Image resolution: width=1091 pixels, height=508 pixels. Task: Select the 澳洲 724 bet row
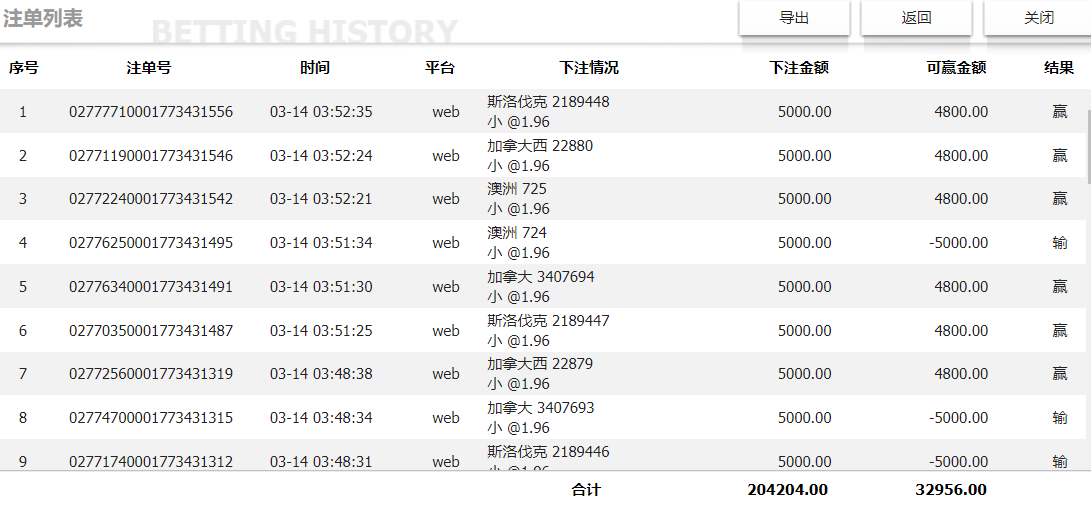tap(518, 233)
